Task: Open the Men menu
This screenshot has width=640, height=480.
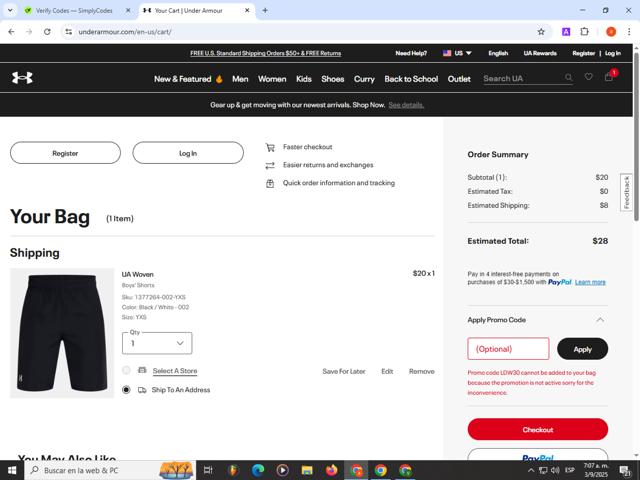Action: [x=240, y=79]
